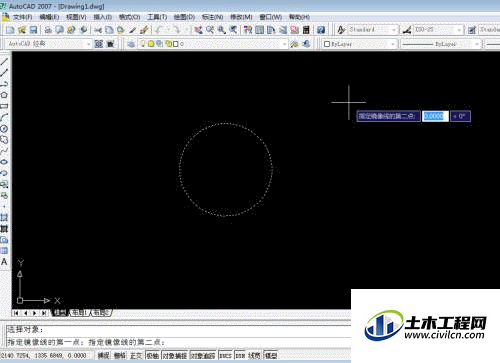Activate the Zoom realtime magnifier icon
This screenshot has width=500, height=363.
[x=210, y=30]
